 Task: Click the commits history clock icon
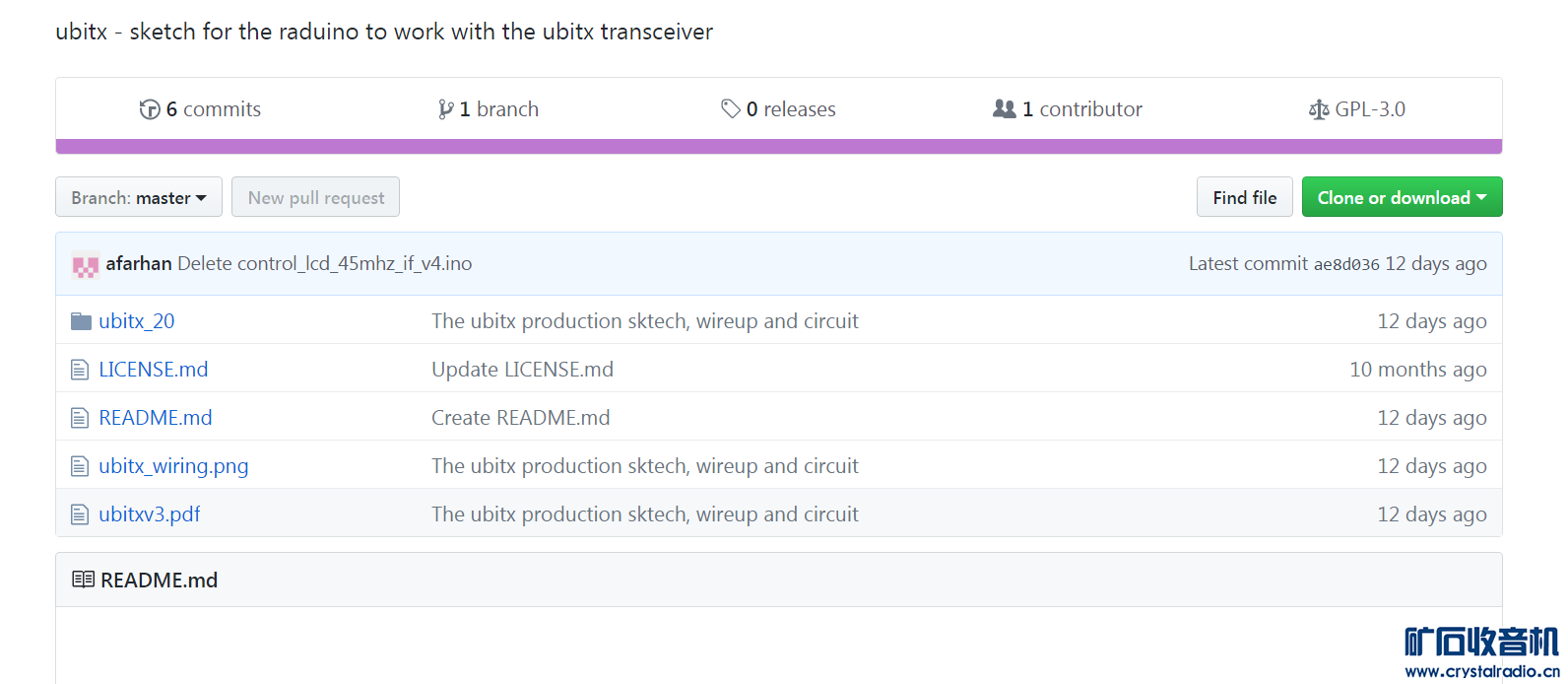tap(150, 109)
